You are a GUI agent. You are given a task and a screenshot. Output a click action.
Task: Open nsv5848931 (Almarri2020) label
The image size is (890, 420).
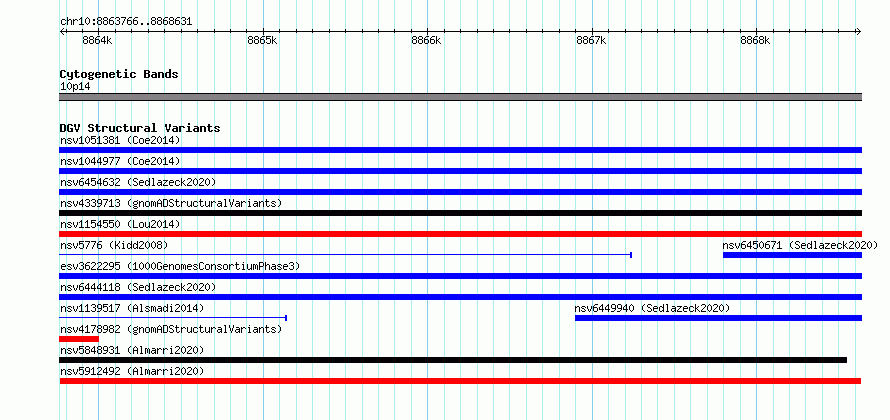point(132,350)
